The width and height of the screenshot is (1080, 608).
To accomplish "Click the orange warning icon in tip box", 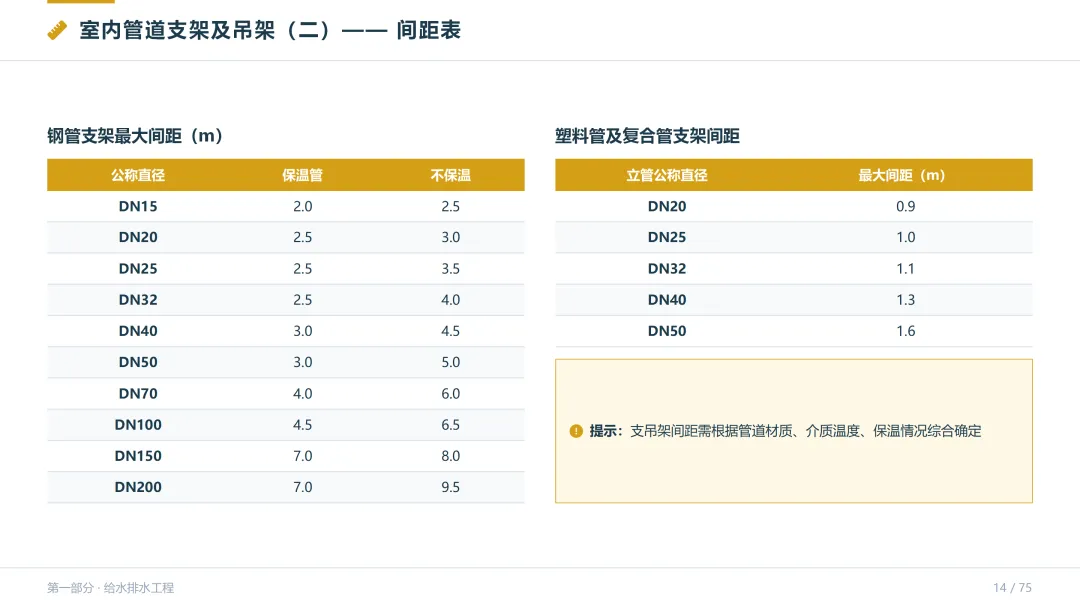I will coord(576,431).
